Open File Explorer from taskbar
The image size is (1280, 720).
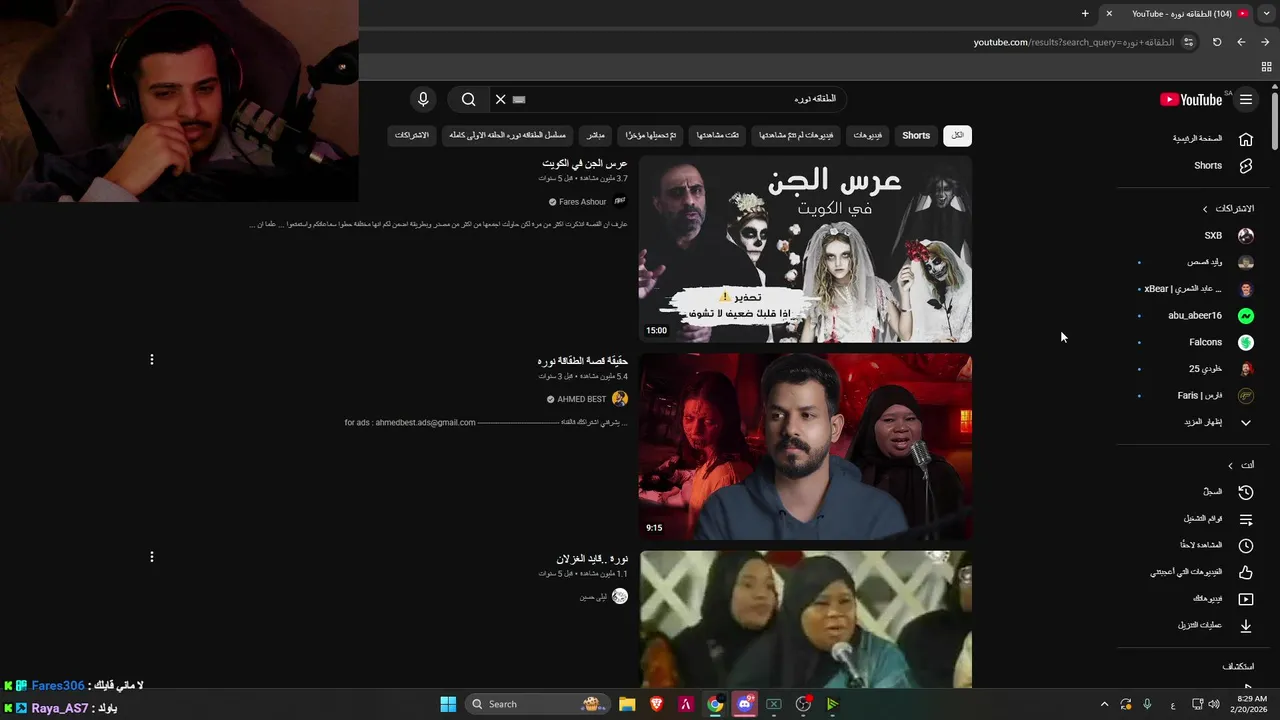click(627, 704)
